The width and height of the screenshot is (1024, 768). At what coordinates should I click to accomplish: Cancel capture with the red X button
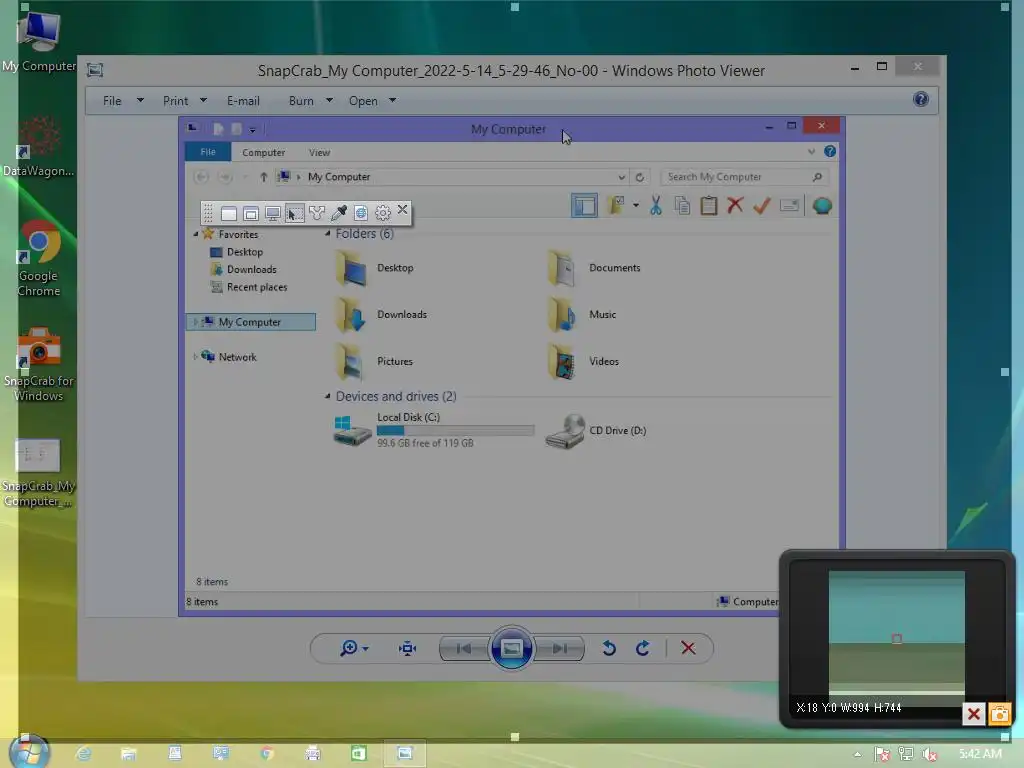click(x=973, y=714)
